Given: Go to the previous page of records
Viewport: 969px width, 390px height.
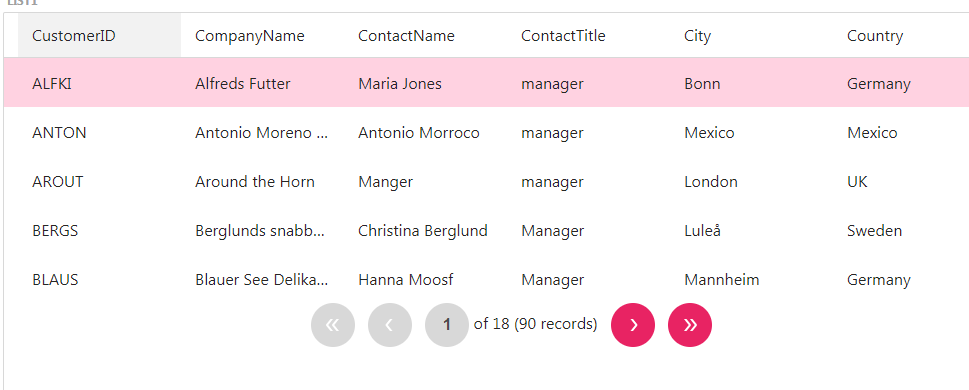Looking at the screenshot, I should (x=390, y=325).
